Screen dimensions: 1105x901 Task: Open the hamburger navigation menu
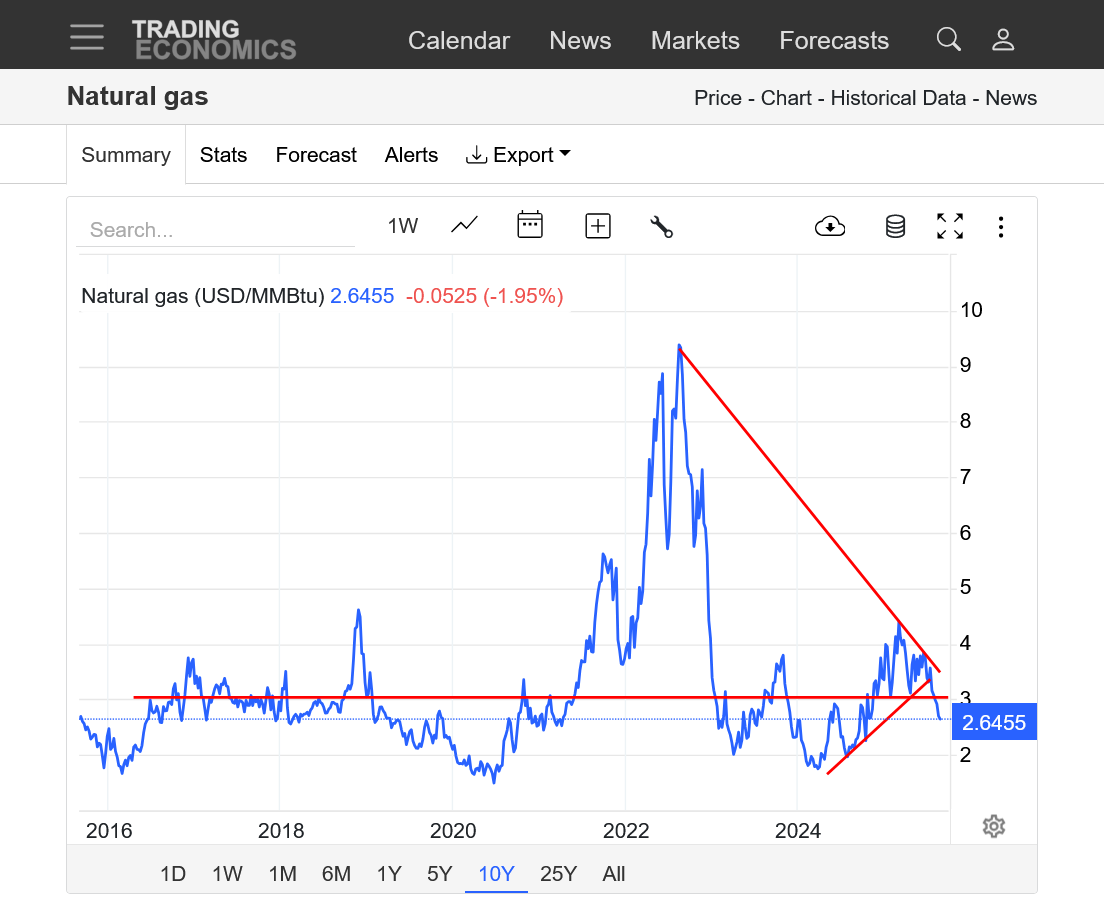point(87,38)
